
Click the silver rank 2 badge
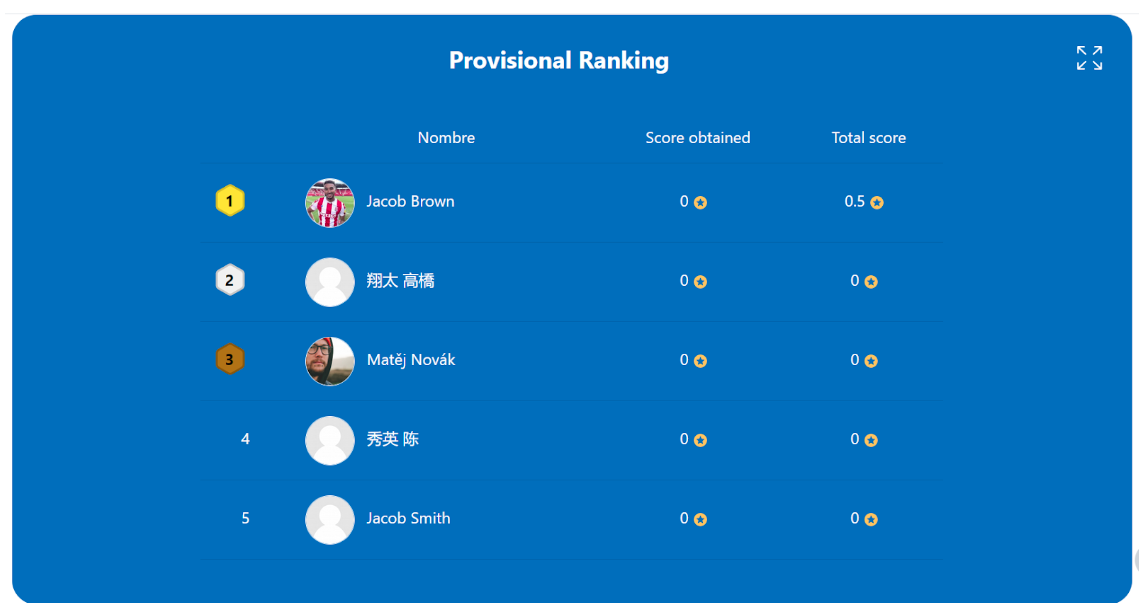(230, 280)
